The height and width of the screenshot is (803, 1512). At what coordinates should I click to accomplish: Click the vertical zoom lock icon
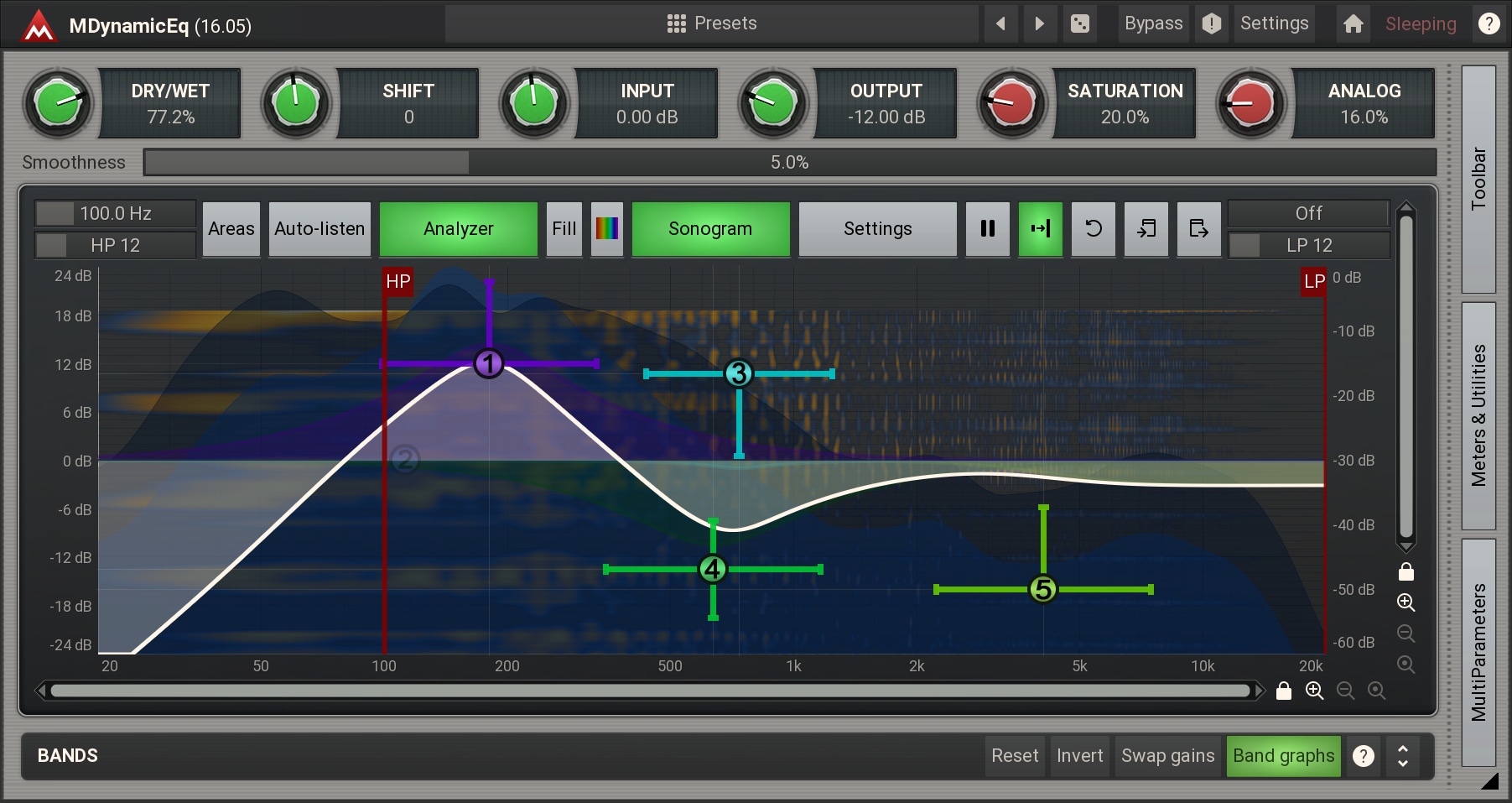(1406, 571)
